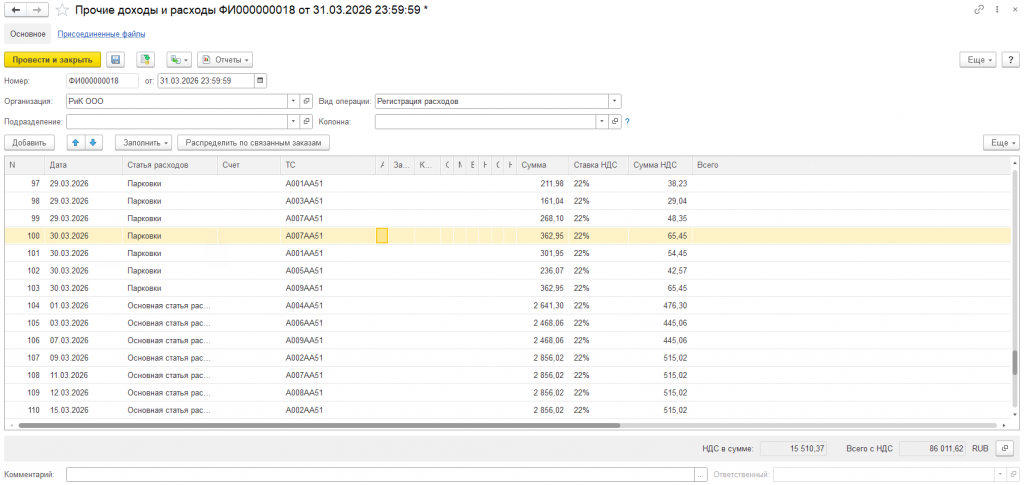This screenshot has height=485, width=1024.
Task: Click the Сумма column header
Action: [542, 165]
